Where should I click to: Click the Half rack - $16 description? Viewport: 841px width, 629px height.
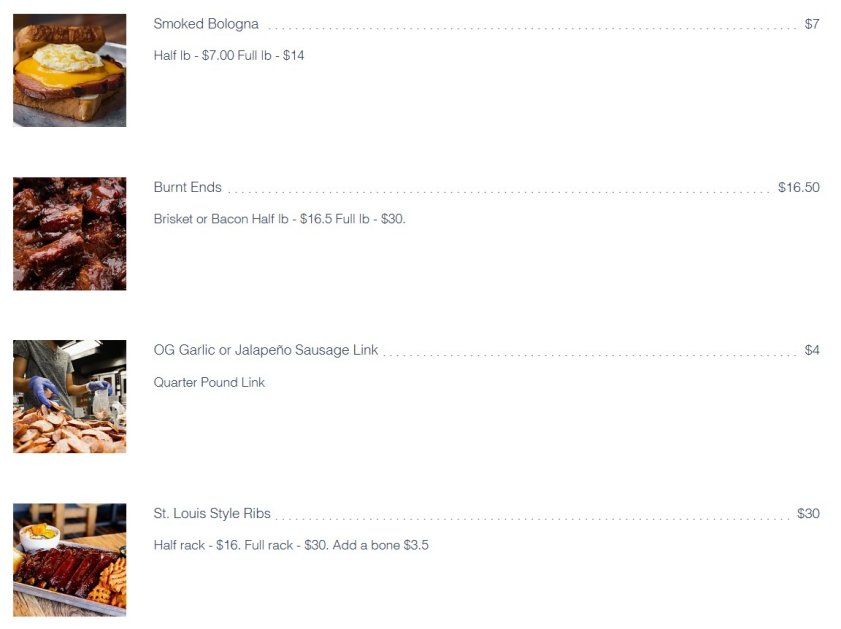(291, 545)
